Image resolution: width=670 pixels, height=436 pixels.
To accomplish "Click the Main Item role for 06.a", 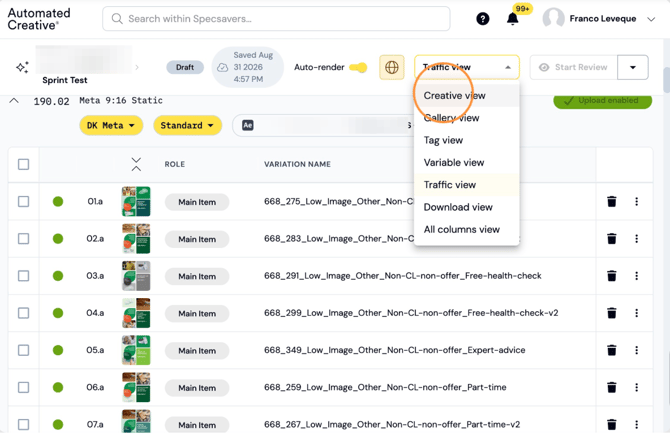I will tap(197, 388).
